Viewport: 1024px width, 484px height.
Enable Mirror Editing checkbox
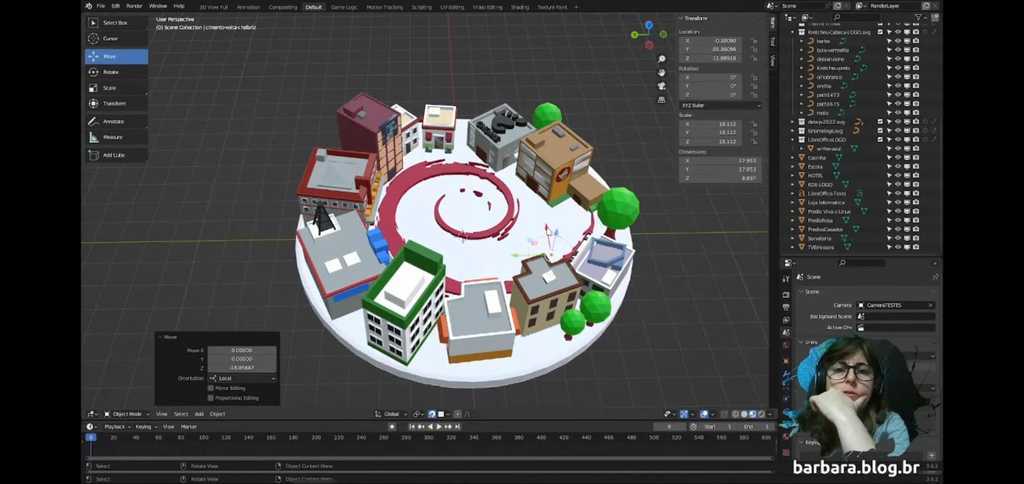coord(210,388)
